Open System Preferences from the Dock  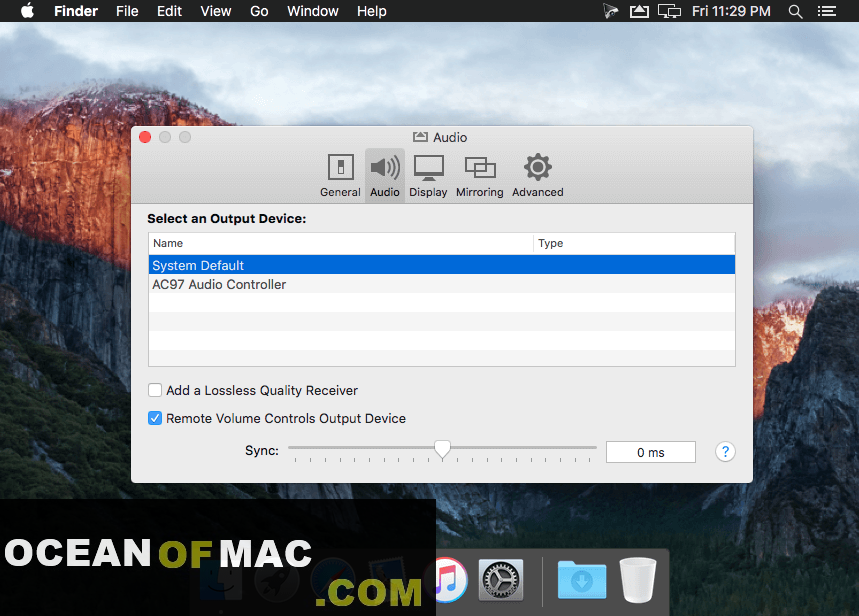coord(501,580)
